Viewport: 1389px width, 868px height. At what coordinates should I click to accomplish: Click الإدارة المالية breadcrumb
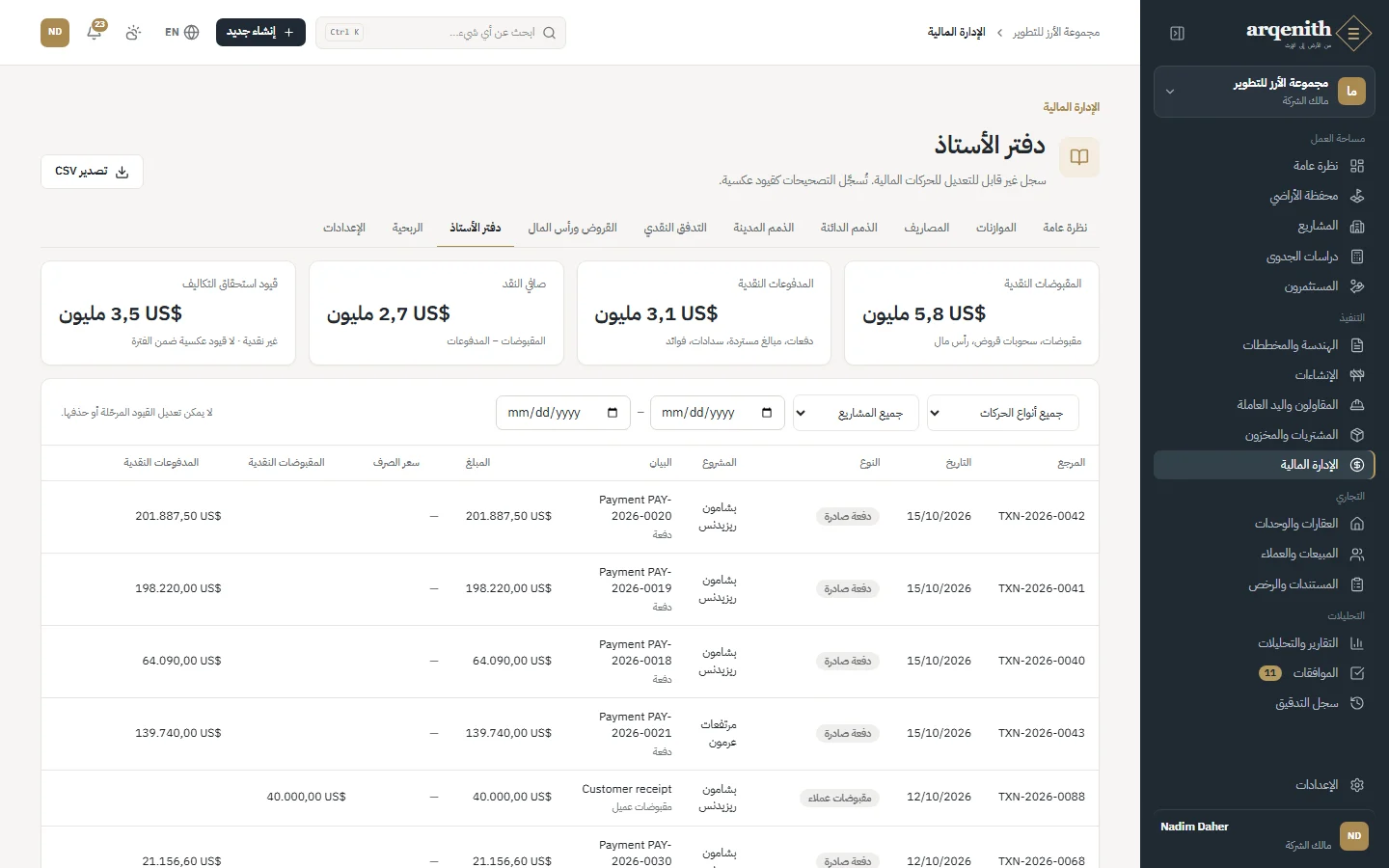[957, 32]
